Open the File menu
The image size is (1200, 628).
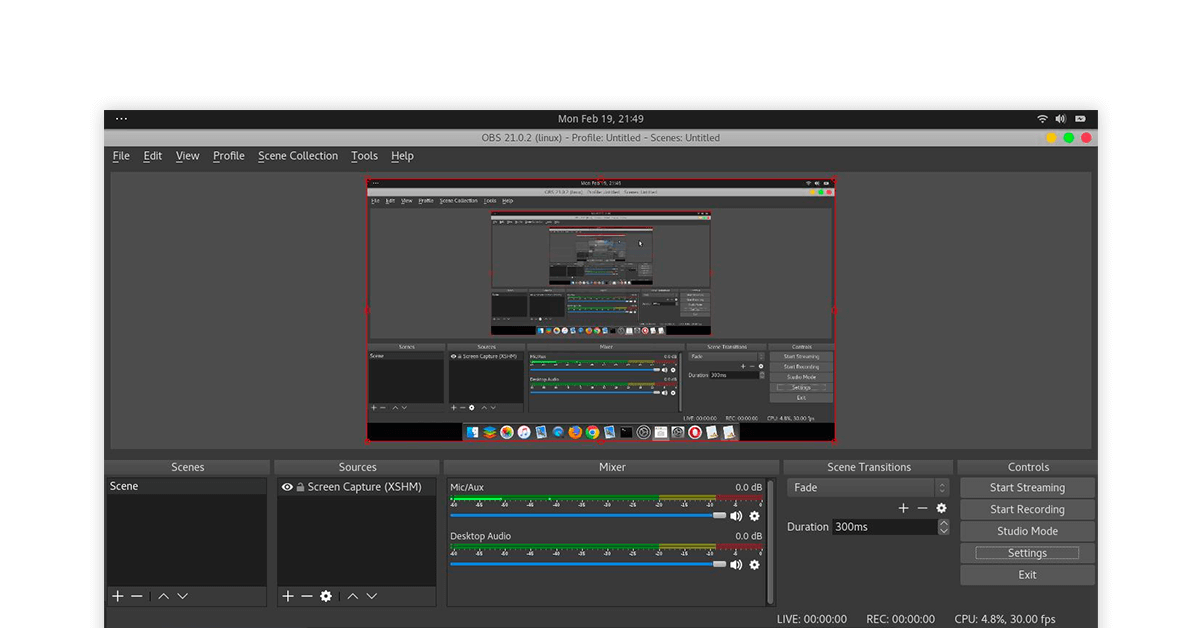click(x=121, y=156)
